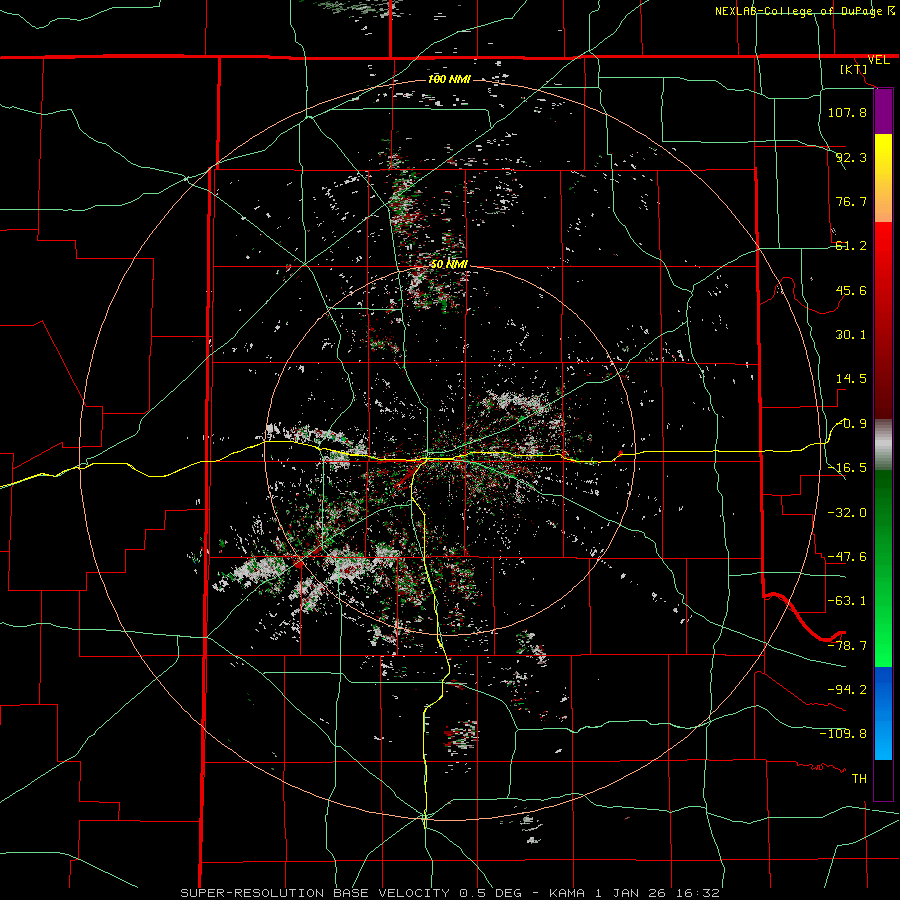Click the 100 NMI range ring label

coord(449,79)
